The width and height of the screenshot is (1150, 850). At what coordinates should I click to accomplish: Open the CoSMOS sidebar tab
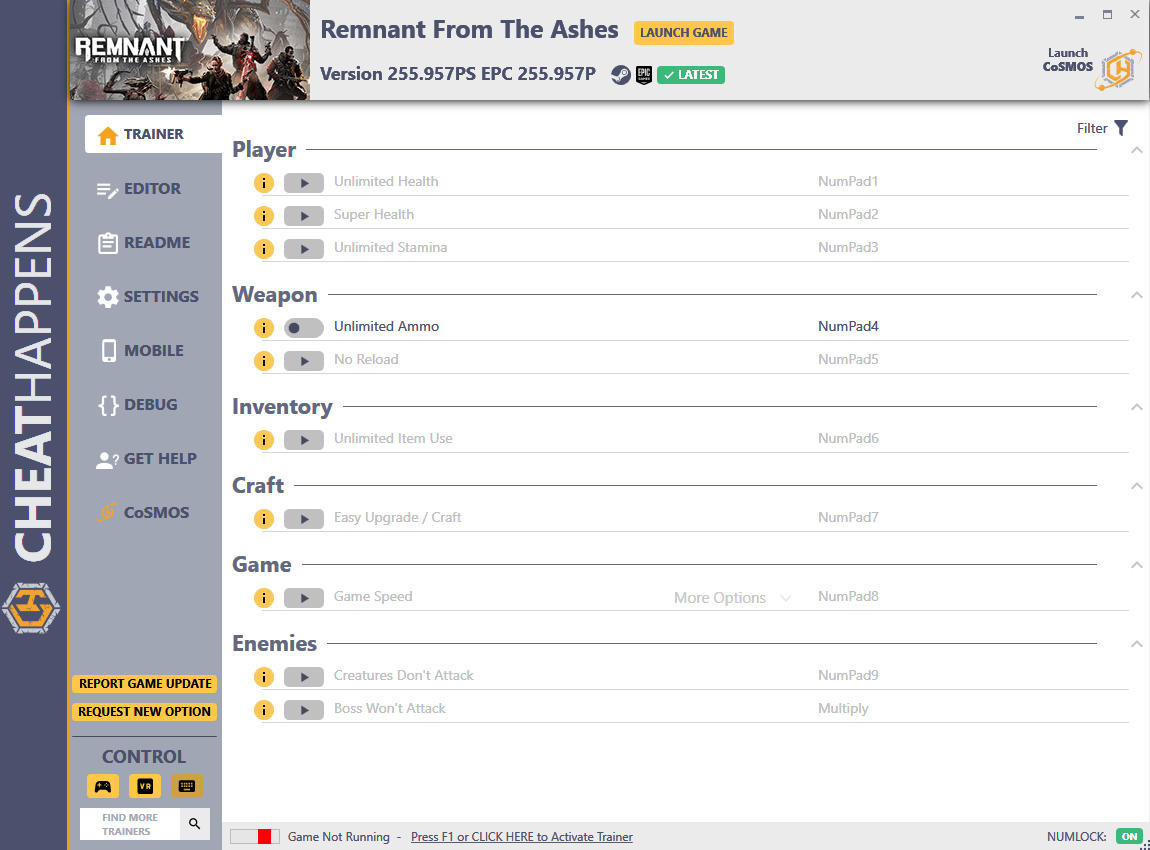click(143, 513)
